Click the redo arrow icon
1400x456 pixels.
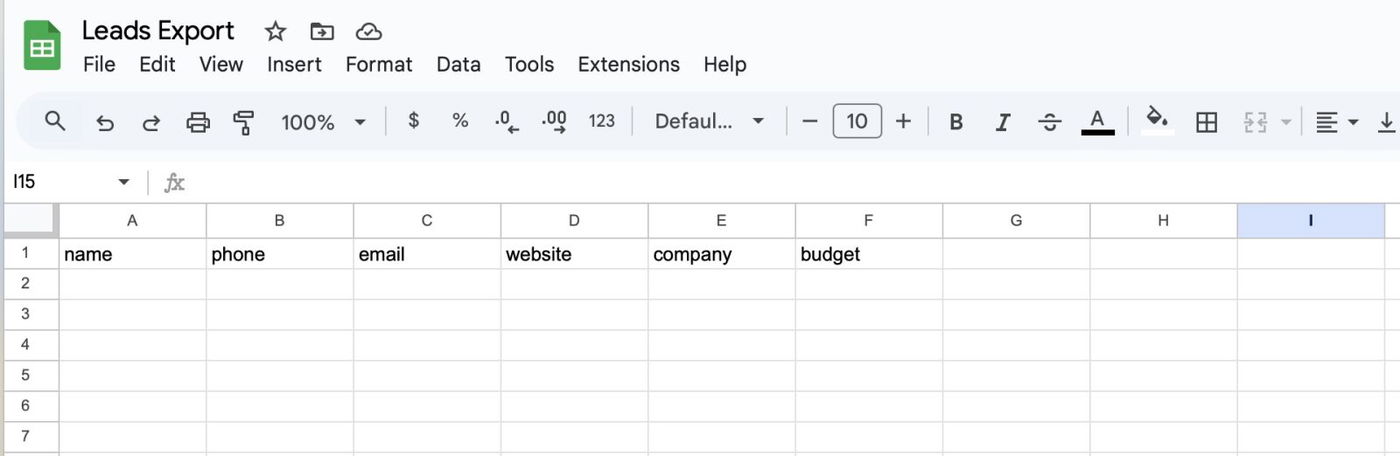(x=151, y=122)
